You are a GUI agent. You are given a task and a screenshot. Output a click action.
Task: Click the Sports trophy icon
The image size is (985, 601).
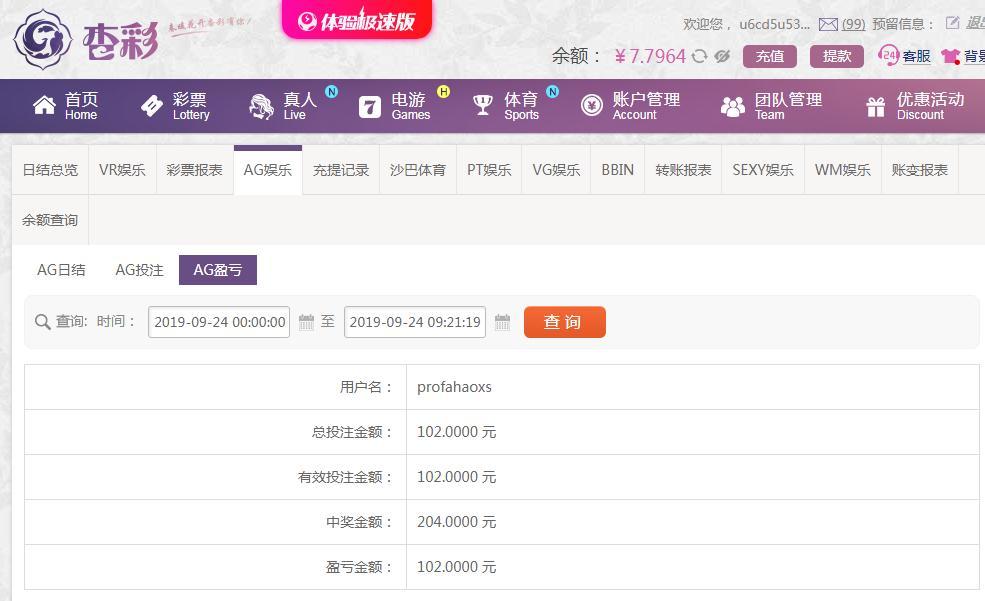[482, 105]
